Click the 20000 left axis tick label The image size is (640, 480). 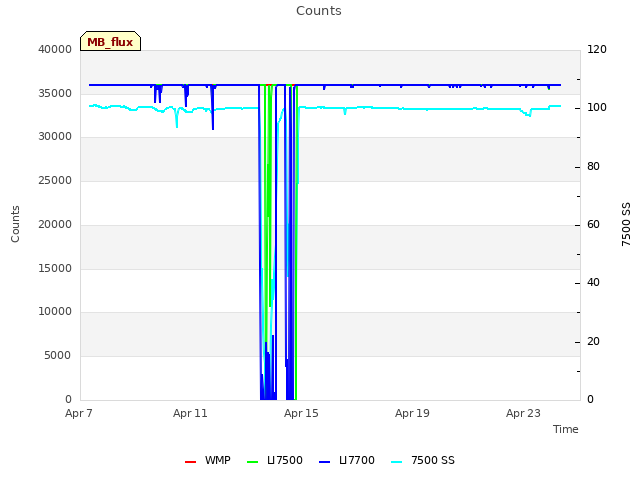[55, 224]
